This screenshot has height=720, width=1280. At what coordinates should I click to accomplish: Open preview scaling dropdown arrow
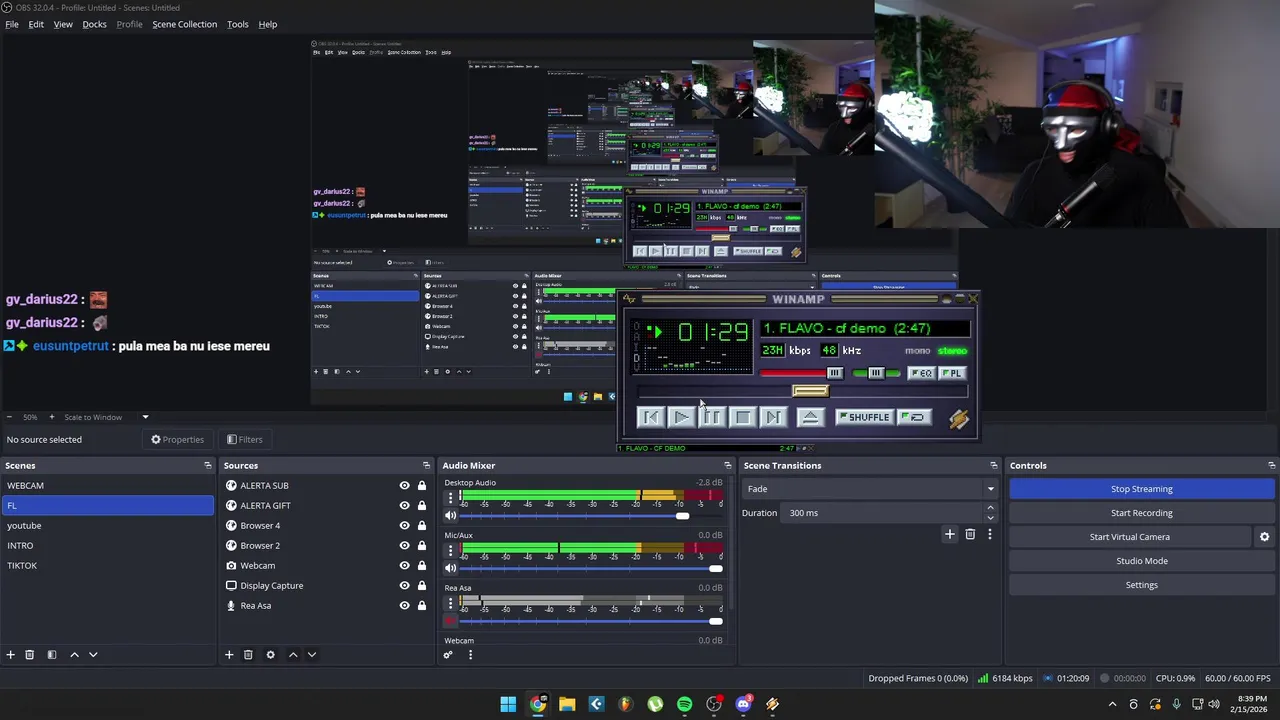[x=145, y=417]
